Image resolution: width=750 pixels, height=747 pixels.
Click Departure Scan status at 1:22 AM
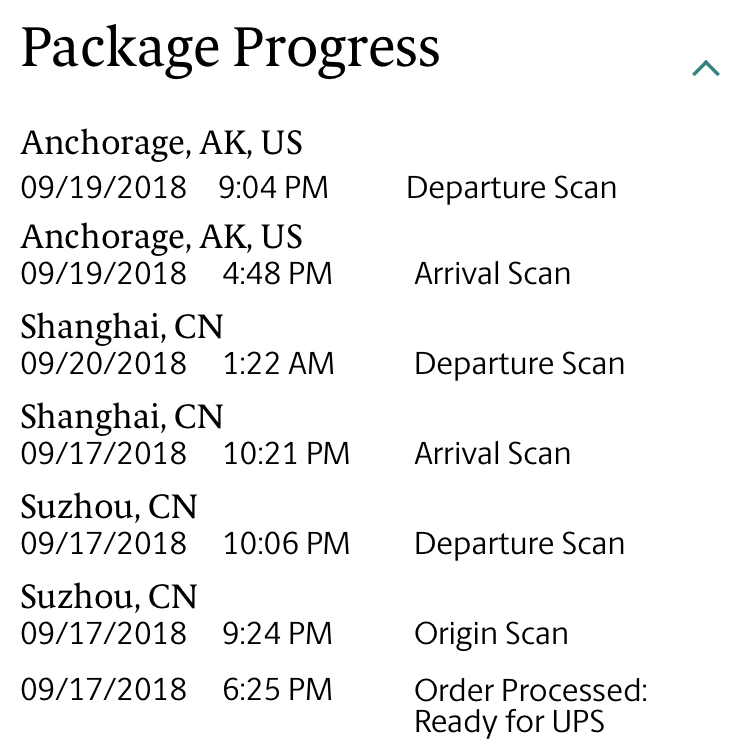(x=519, y=363)
